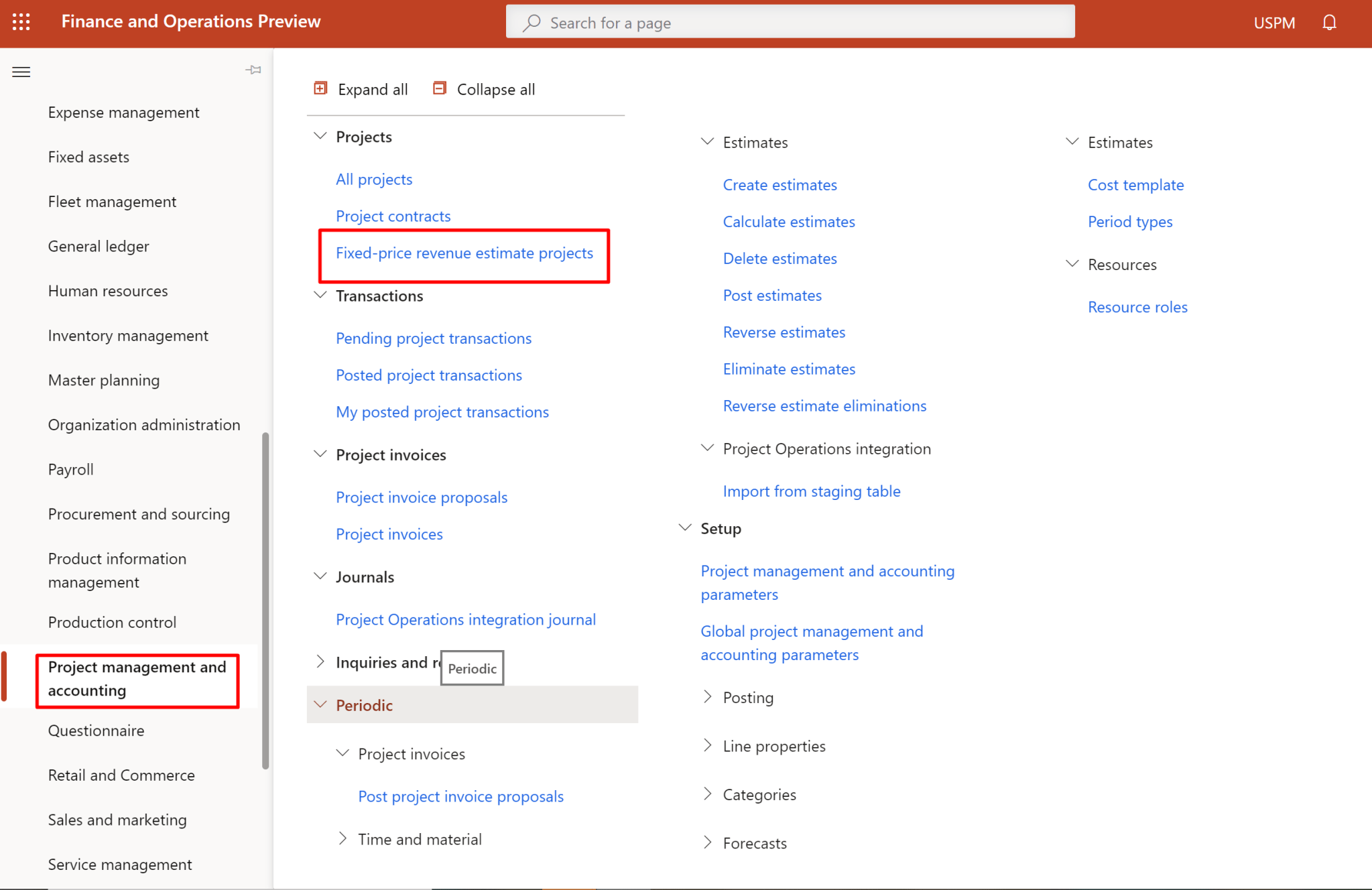This screenshot has width=1372, height=890.
Task: Open Post project invoice proposals
Action: pos(460,796)
